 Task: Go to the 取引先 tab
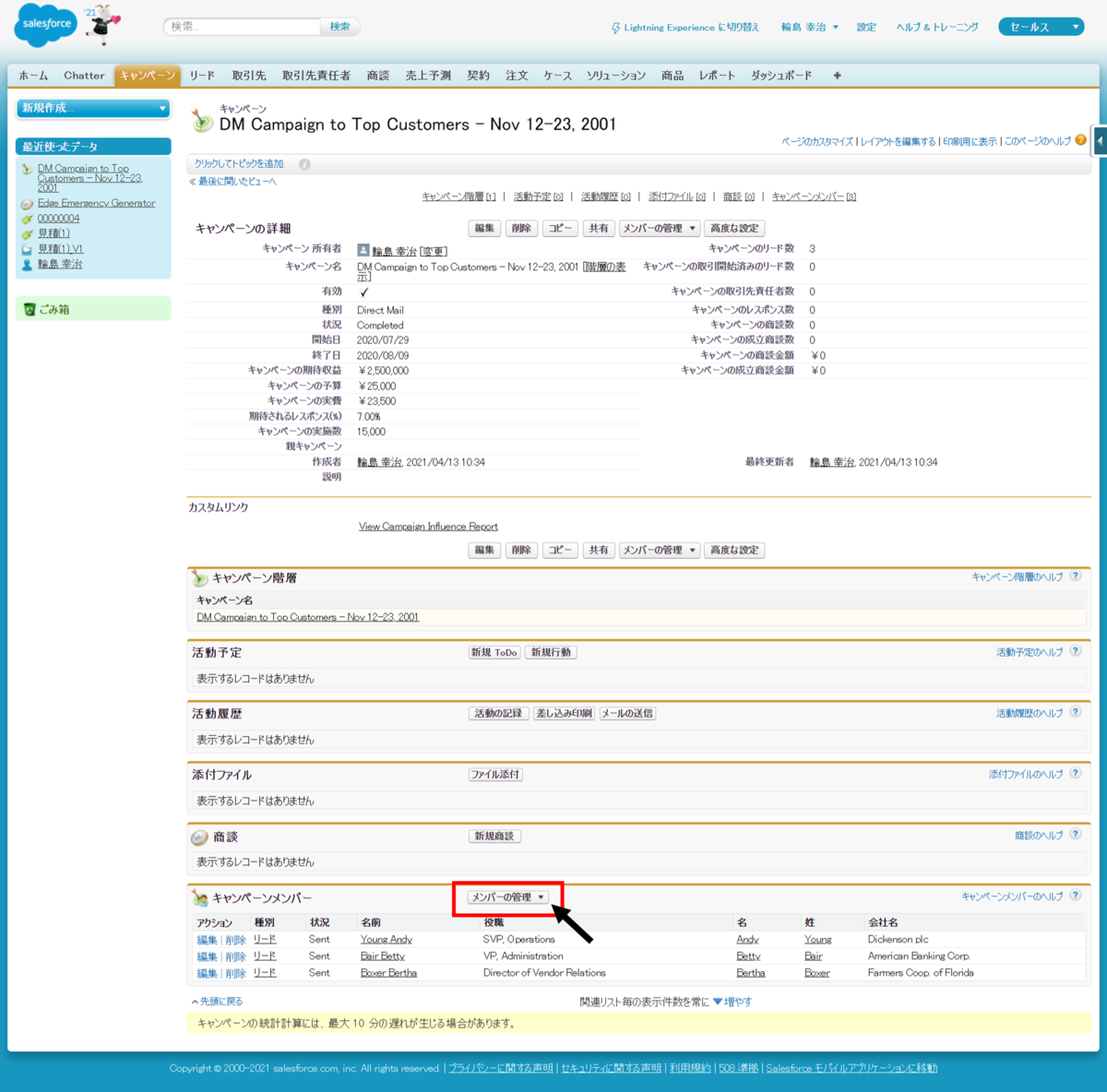tap(248, 76)
